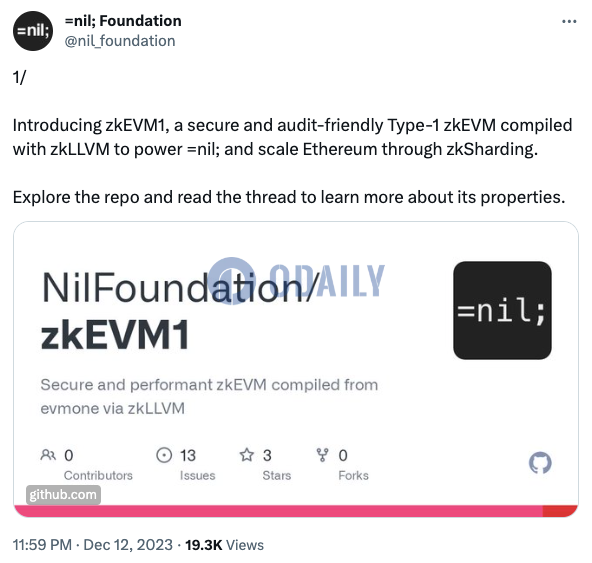Click the =nil; Foundation profile avatar
Viewport: 592px width, 563px height.
[x=33, y=31]
